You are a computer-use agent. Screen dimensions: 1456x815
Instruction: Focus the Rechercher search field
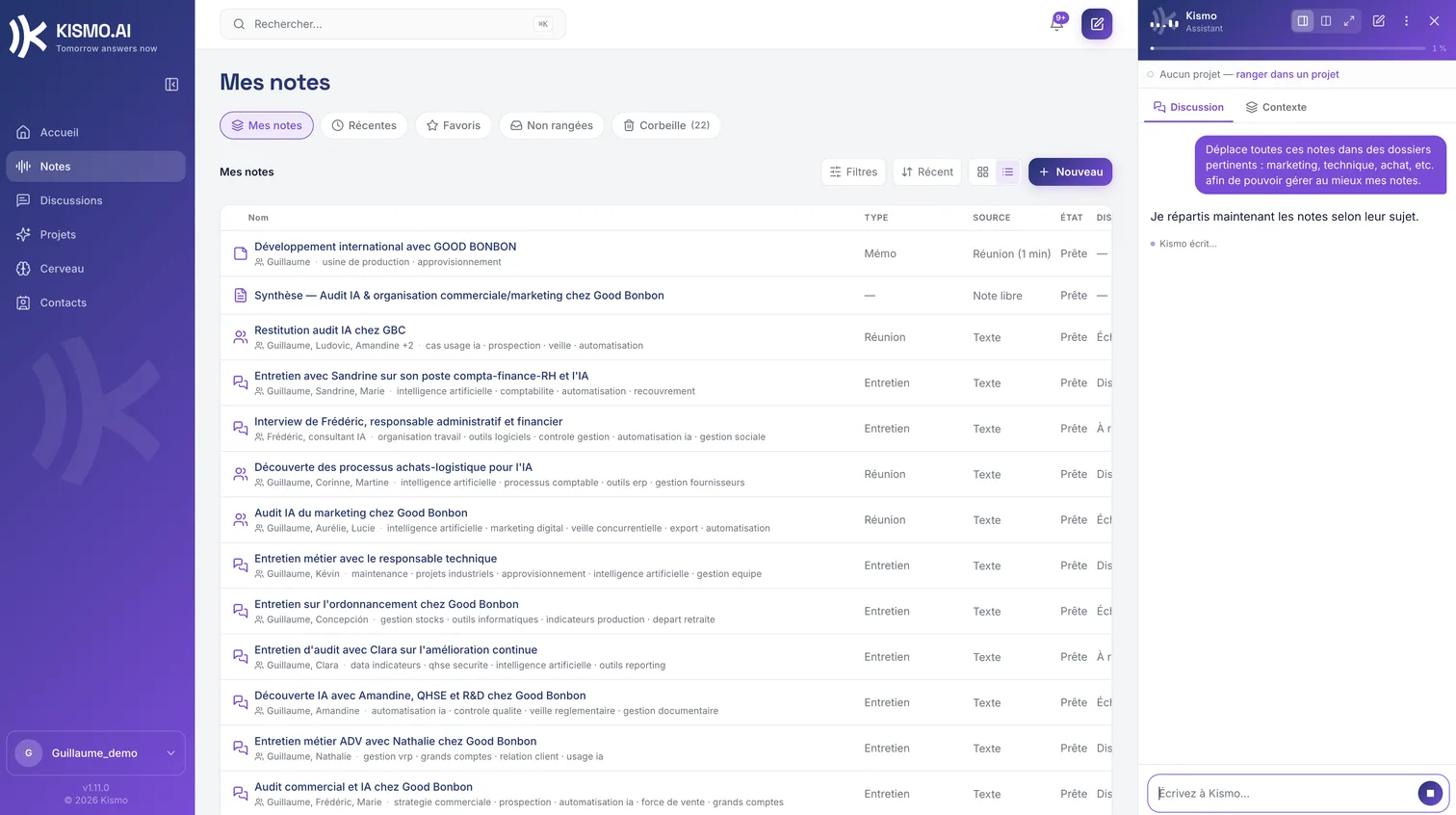click(393, 24)
